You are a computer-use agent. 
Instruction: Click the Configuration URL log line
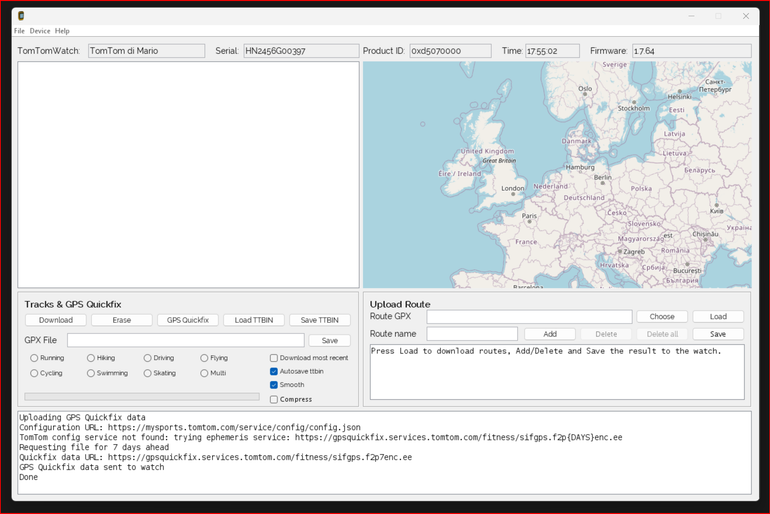pyautogui.click(x=190, y=428)
